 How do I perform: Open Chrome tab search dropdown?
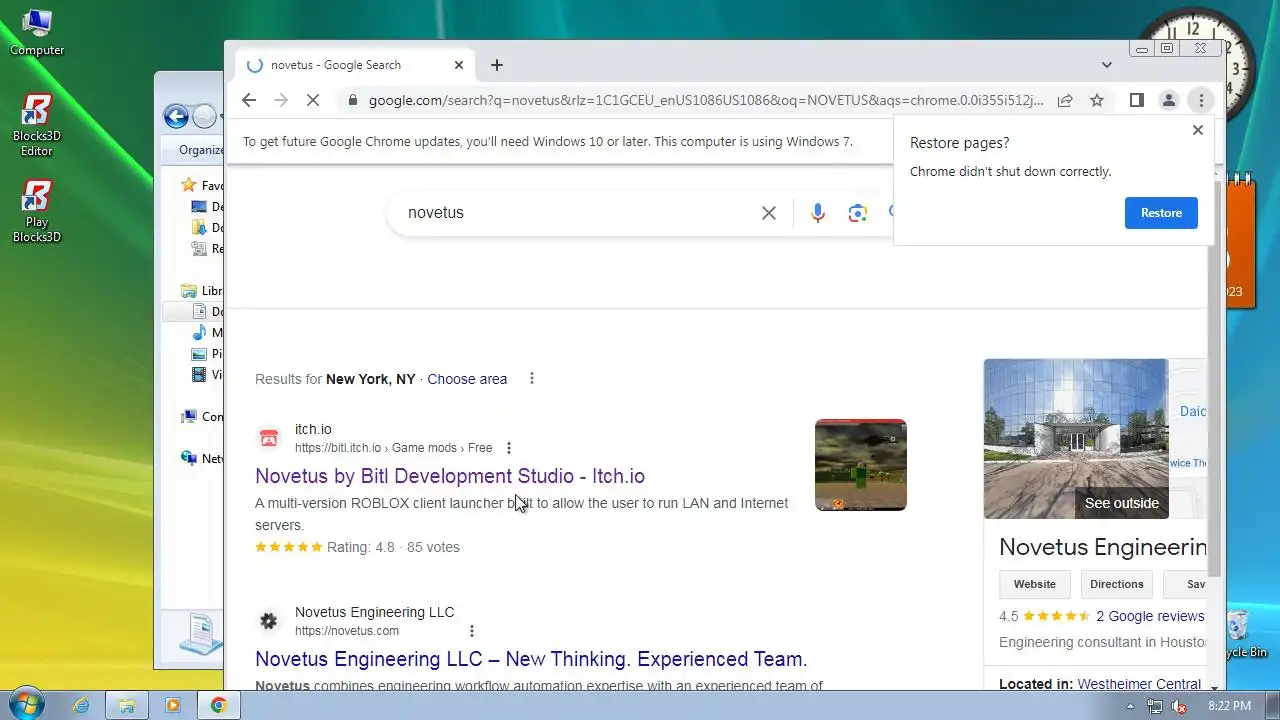pyautogui.click(x=1107, y=65)
